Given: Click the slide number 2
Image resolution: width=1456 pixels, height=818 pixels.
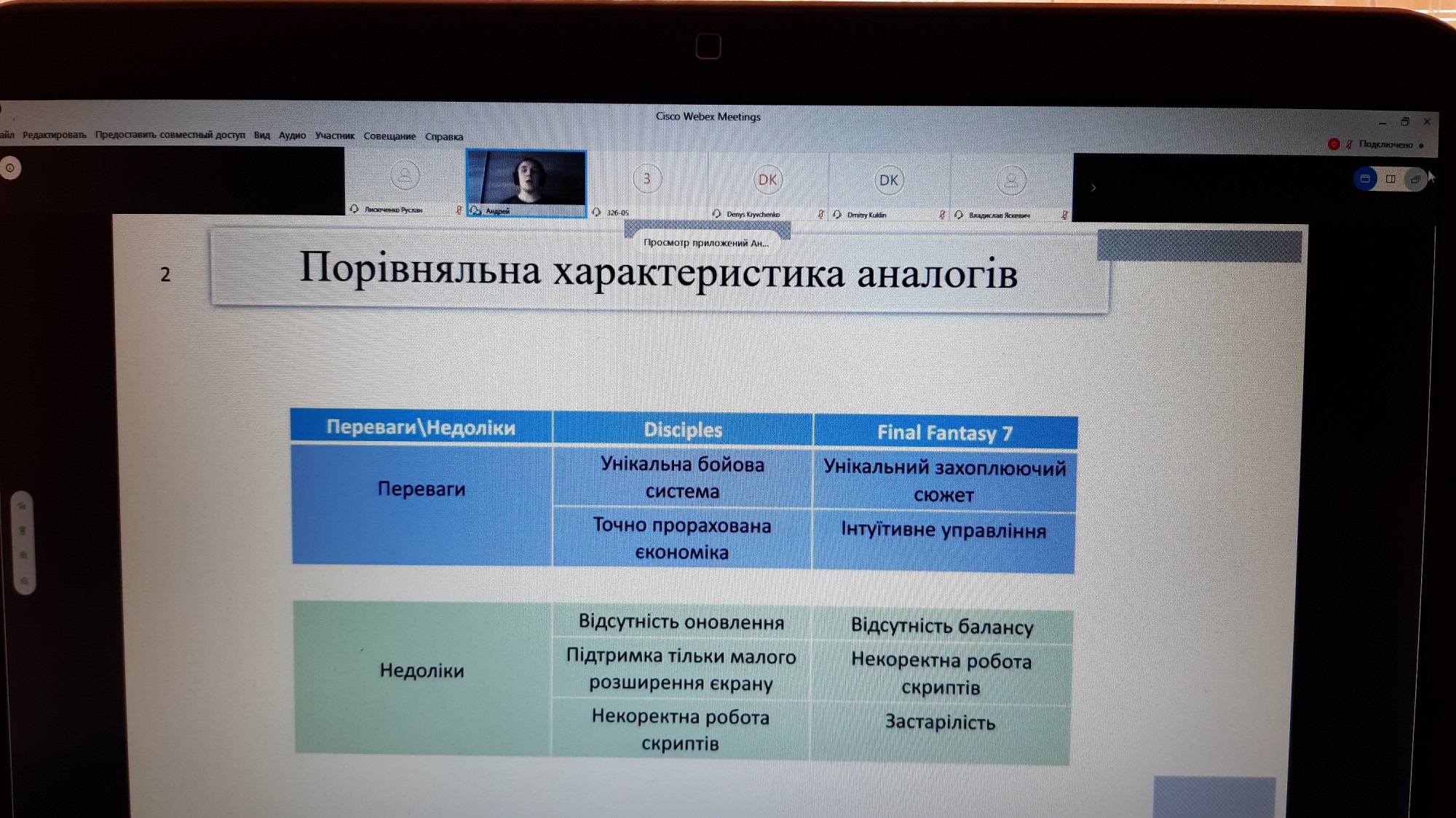Looking at the screenshot, I should tap(165, 274).
